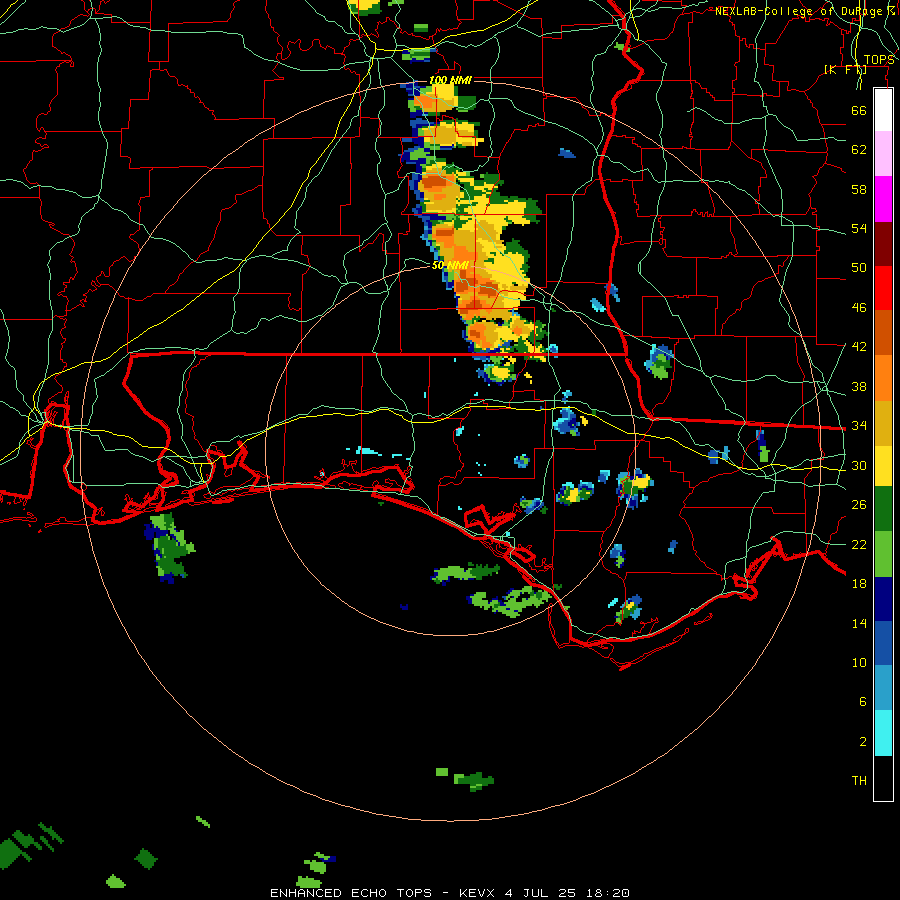900x900 pixels.
Task: Click the TH legend label
Action: tap(859, 781)
